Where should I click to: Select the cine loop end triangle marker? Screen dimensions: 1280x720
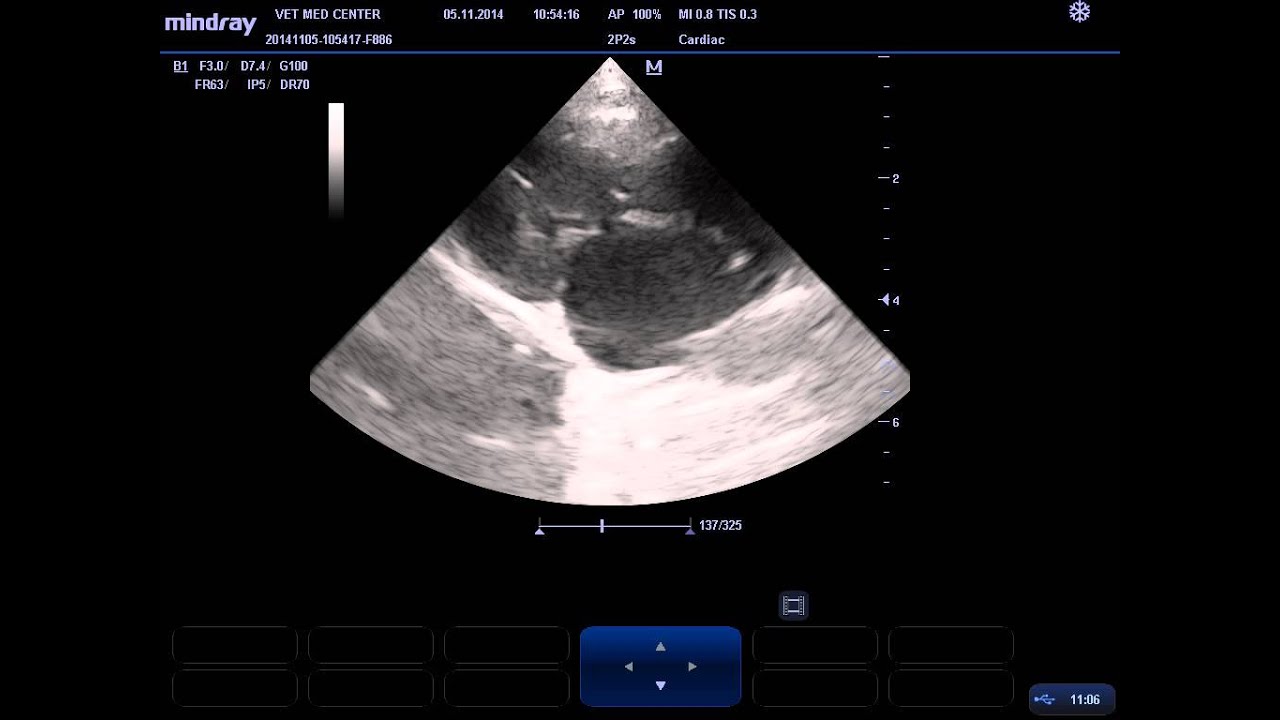click(x=690, y=531)
